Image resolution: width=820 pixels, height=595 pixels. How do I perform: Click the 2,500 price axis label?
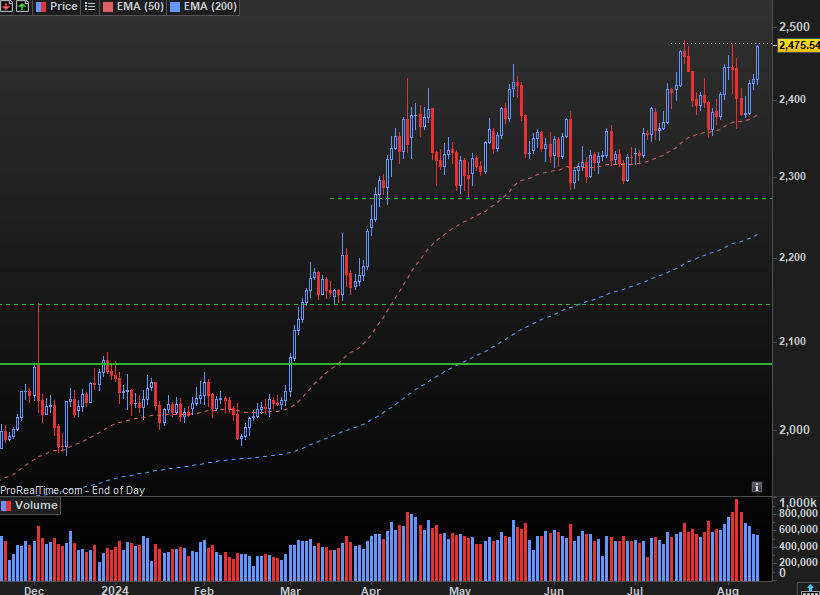point(794,27)
